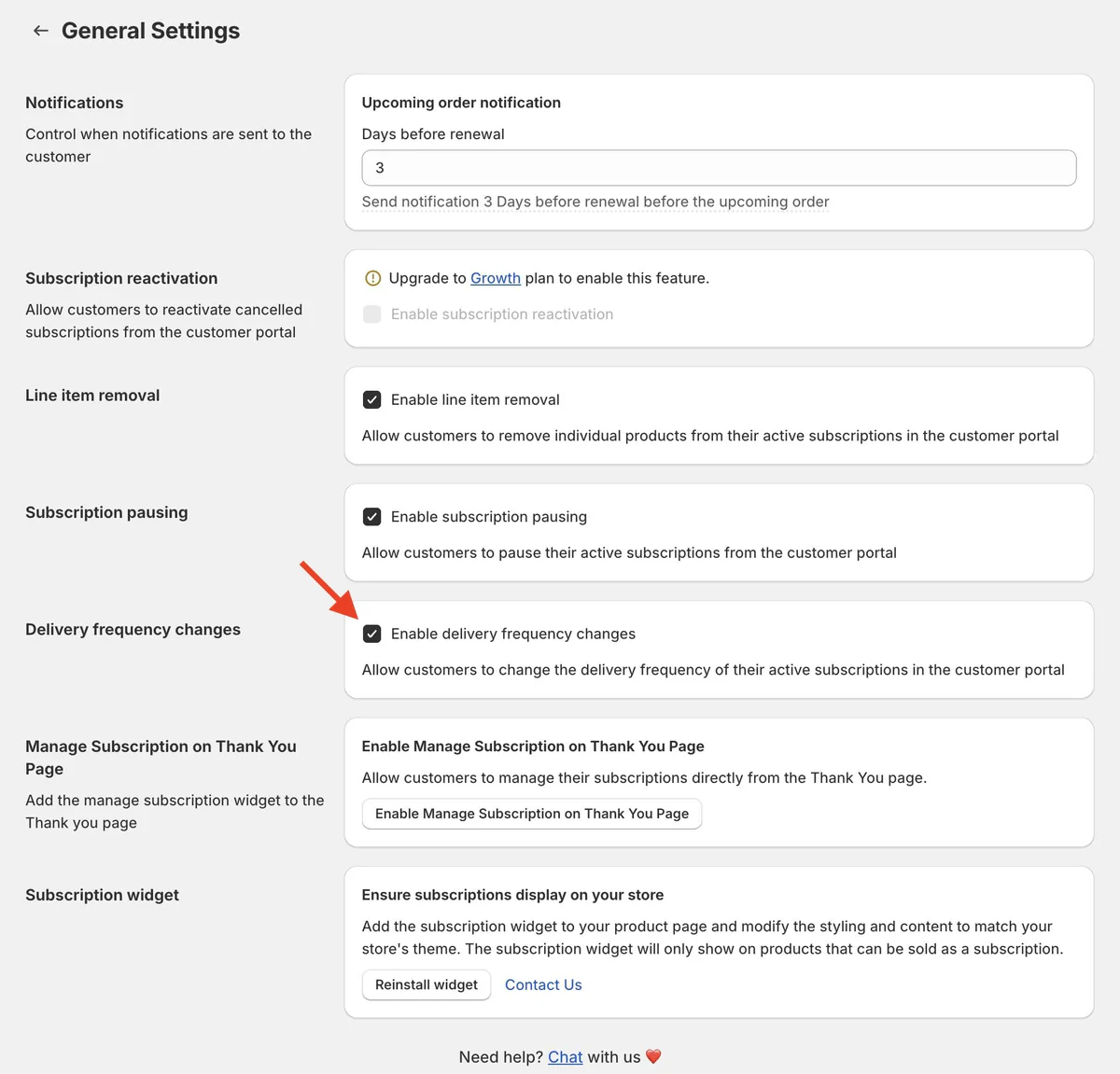Image resolution: width=1120 pixels, height=1074 pixels.
Task: Click 'Control when notifications are sent' description
Action: (x=169, y=146)
